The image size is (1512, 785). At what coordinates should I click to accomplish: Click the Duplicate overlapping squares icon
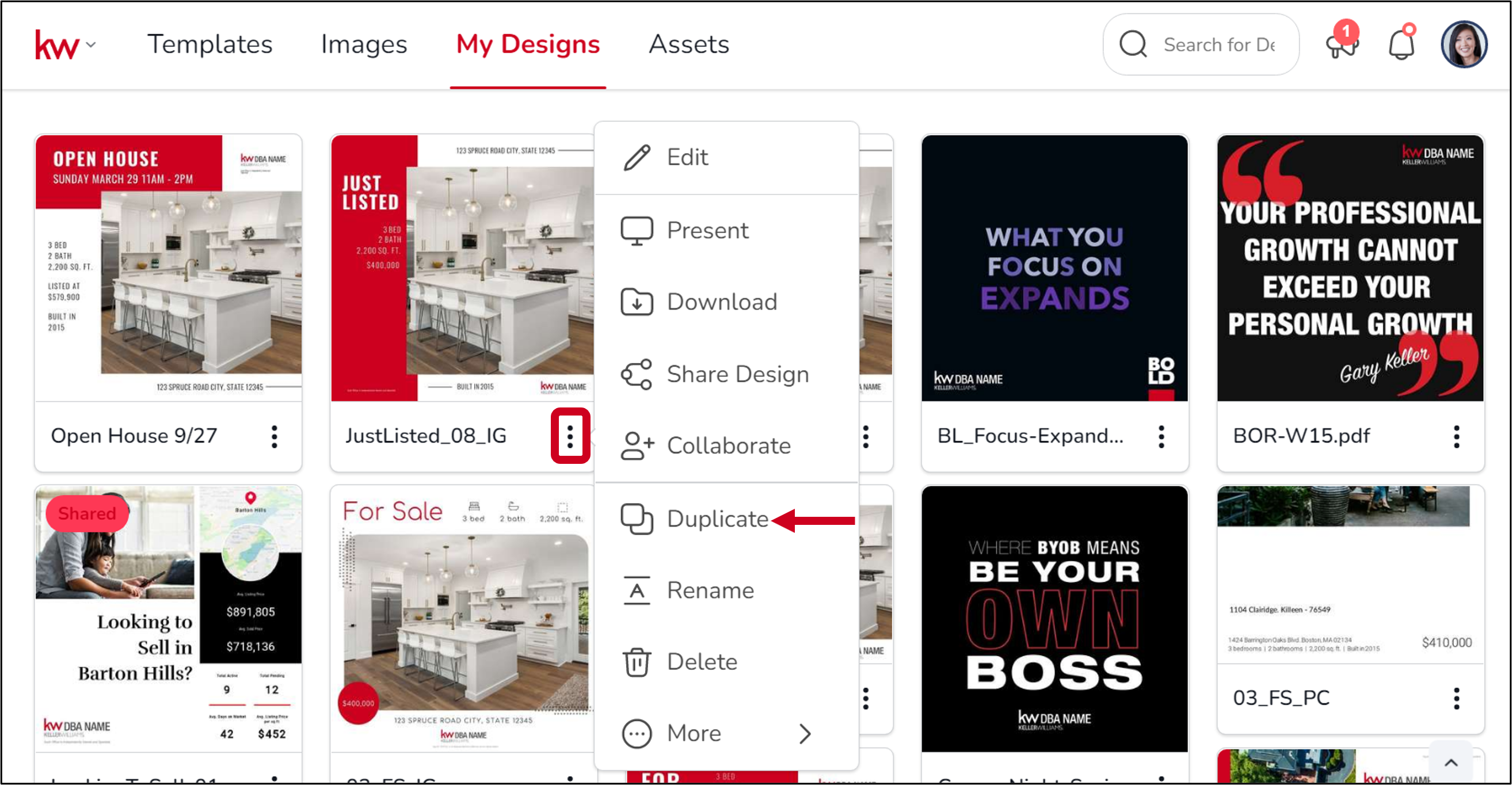[x=637, y=519]
